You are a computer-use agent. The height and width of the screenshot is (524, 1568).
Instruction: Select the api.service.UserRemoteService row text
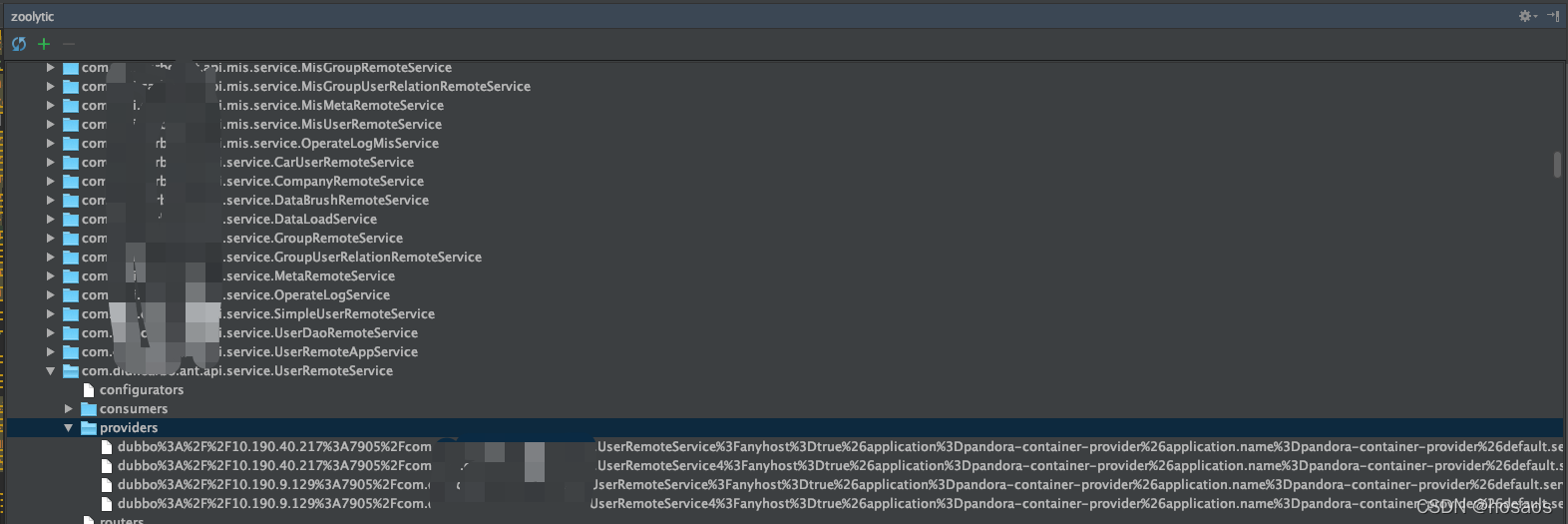pyautogui.click(x=237, y=371)
